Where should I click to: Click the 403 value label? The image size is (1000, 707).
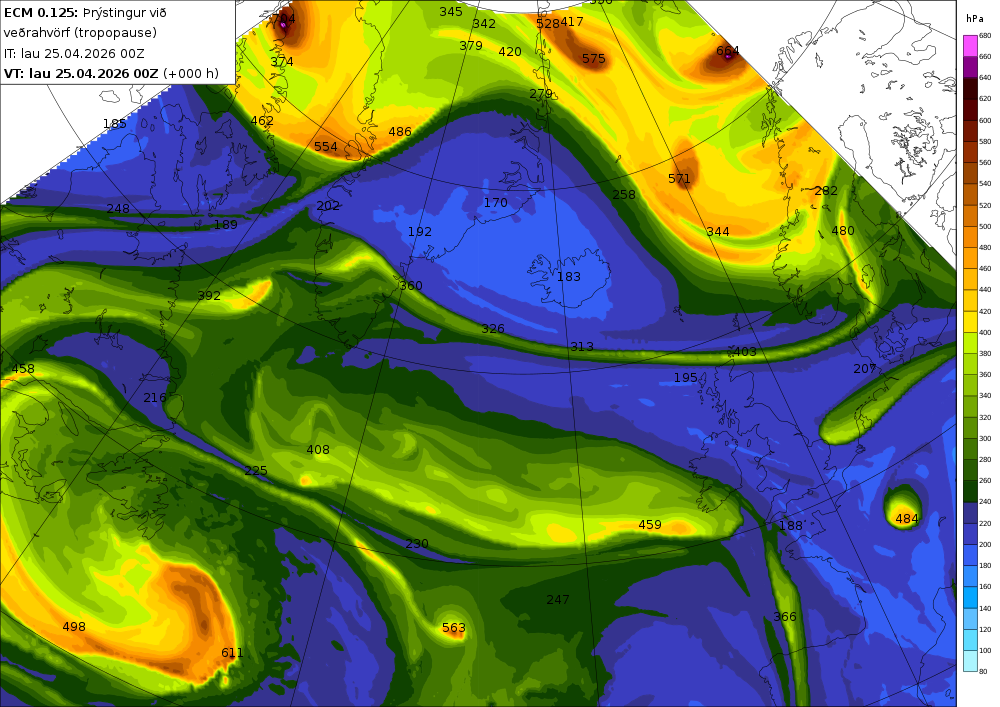click(745, 351)
